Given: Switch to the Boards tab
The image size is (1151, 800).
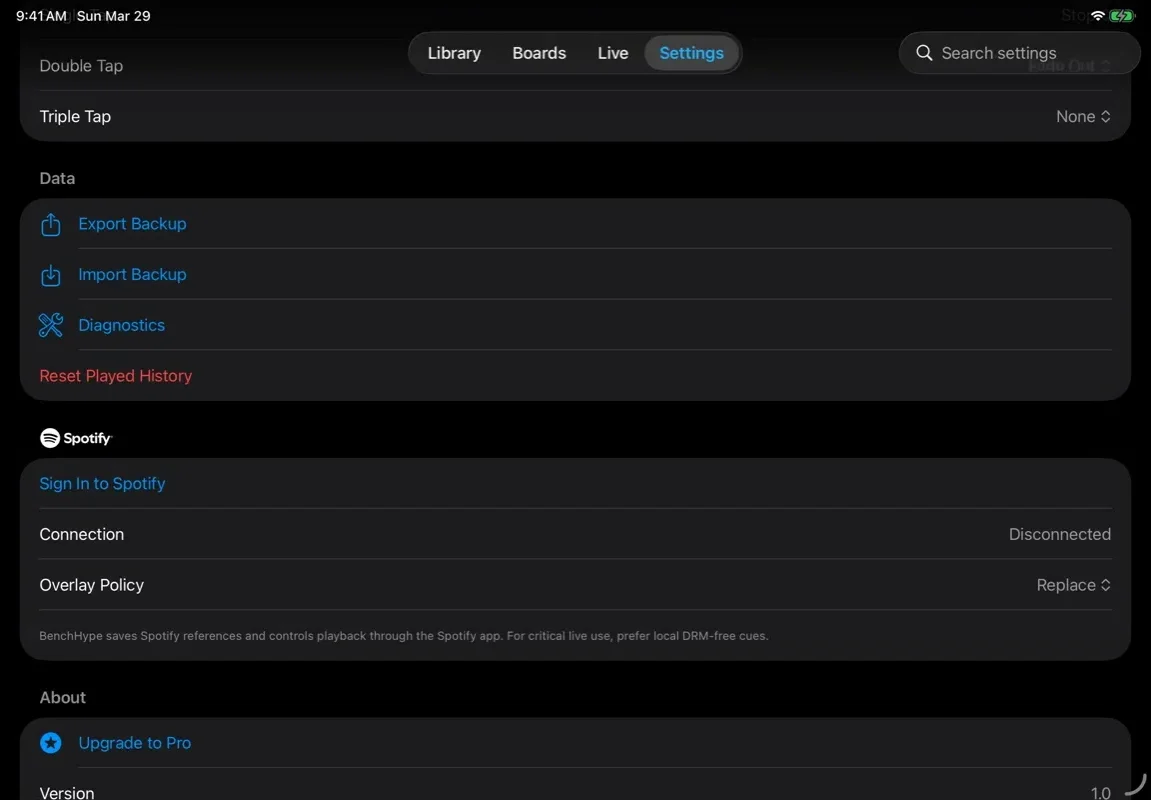Looking at the screenshot, I should tap(539, 52).
